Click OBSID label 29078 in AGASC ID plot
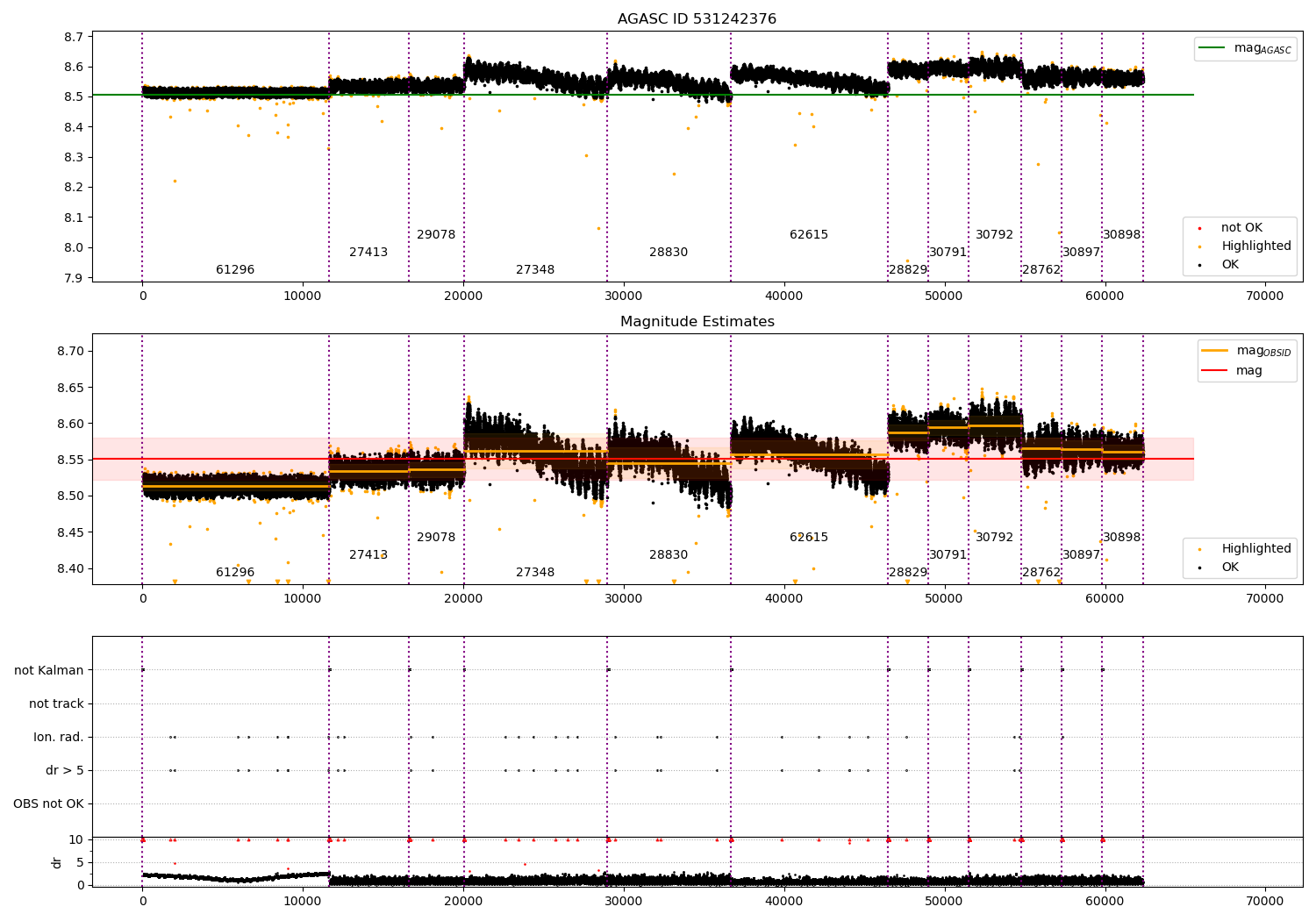 [436, 234]
